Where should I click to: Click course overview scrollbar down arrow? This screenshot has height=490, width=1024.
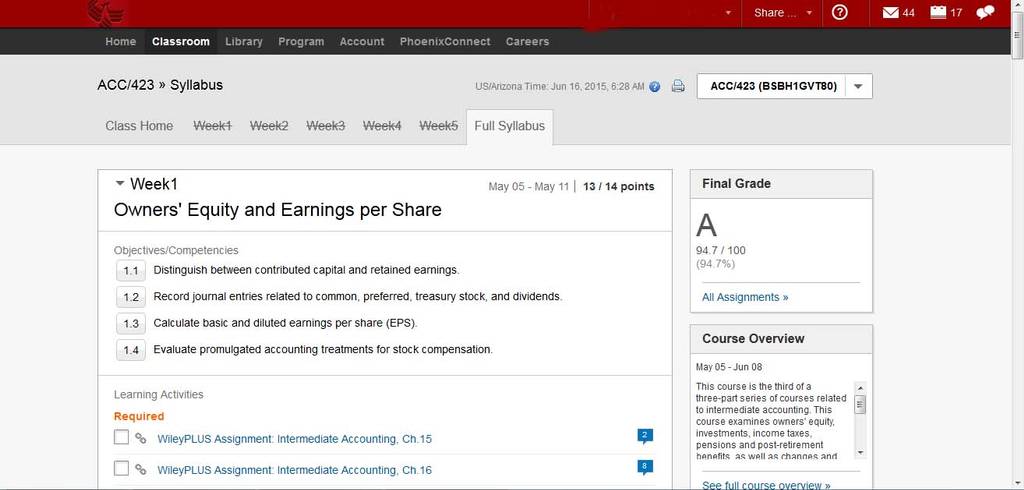coord(860,453)
